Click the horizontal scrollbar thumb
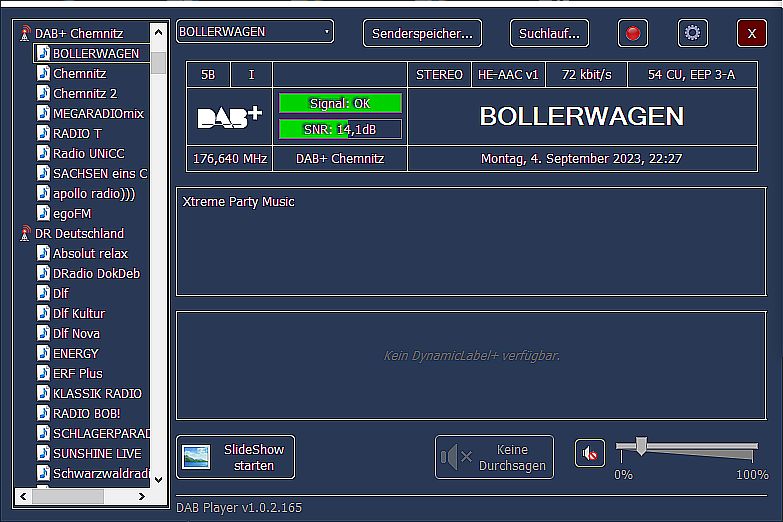 [68, 496]
